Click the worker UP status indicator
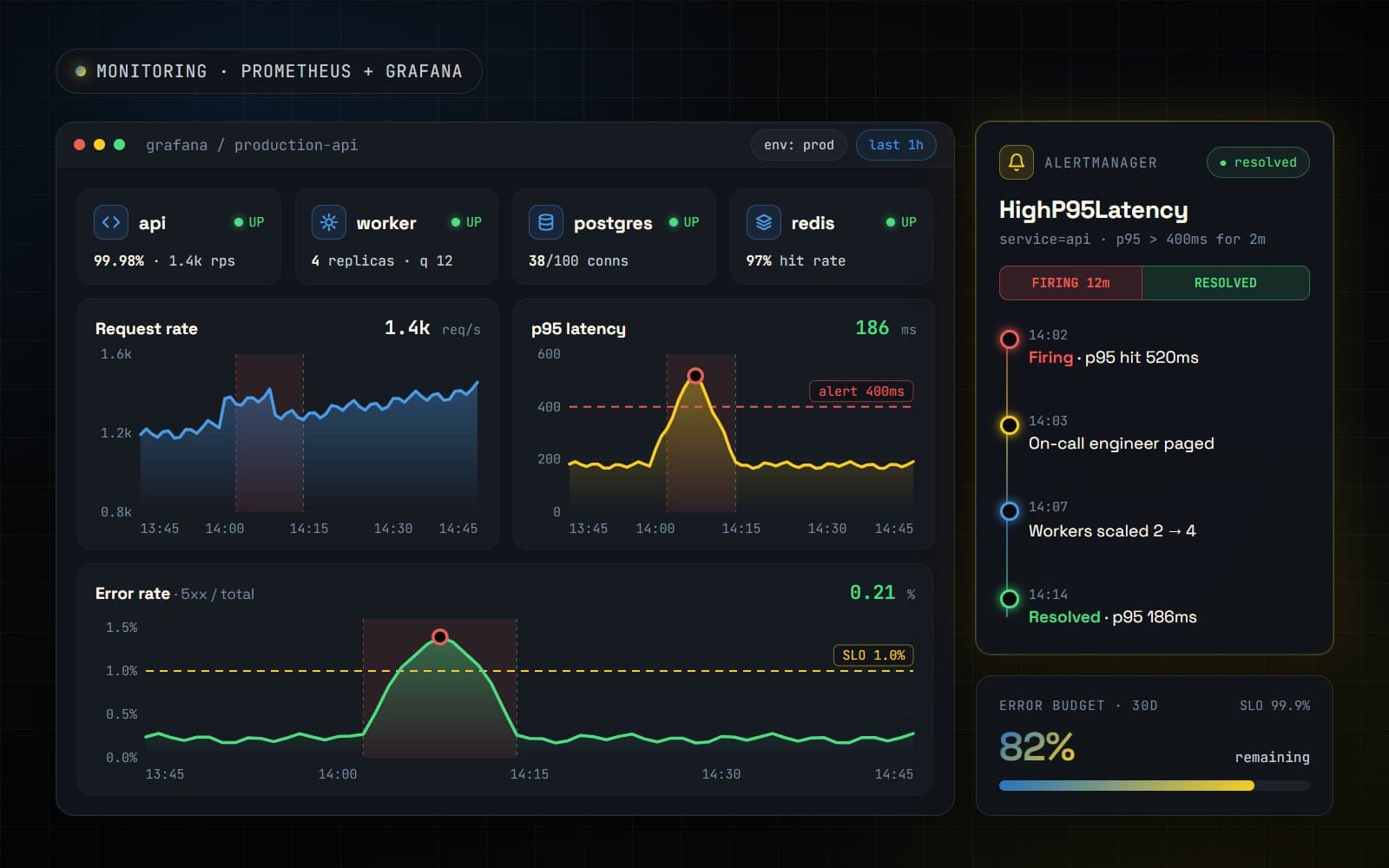Image resolution: width=1389 pixels, height=868 pixels. [466, 222]
